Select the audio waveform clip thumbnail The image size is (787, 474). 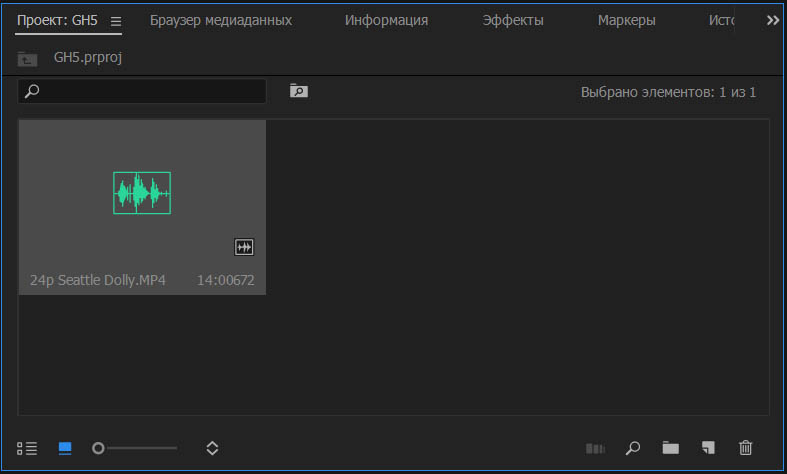[142, 193]
